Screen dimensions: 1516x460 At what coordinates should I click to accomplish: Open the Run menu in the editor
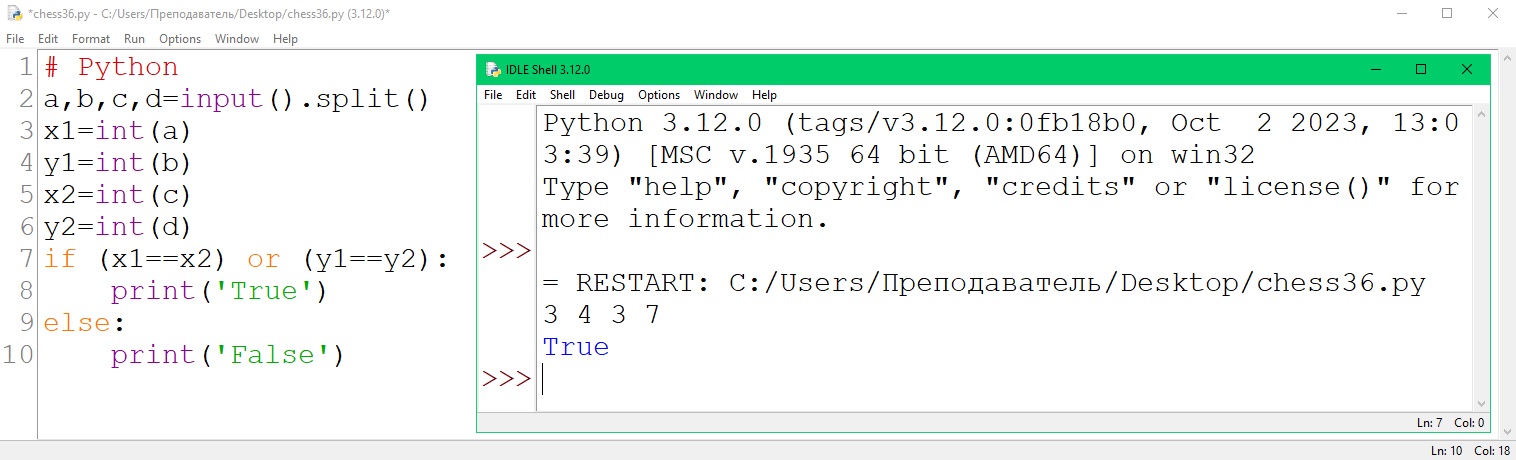point(134,39)
